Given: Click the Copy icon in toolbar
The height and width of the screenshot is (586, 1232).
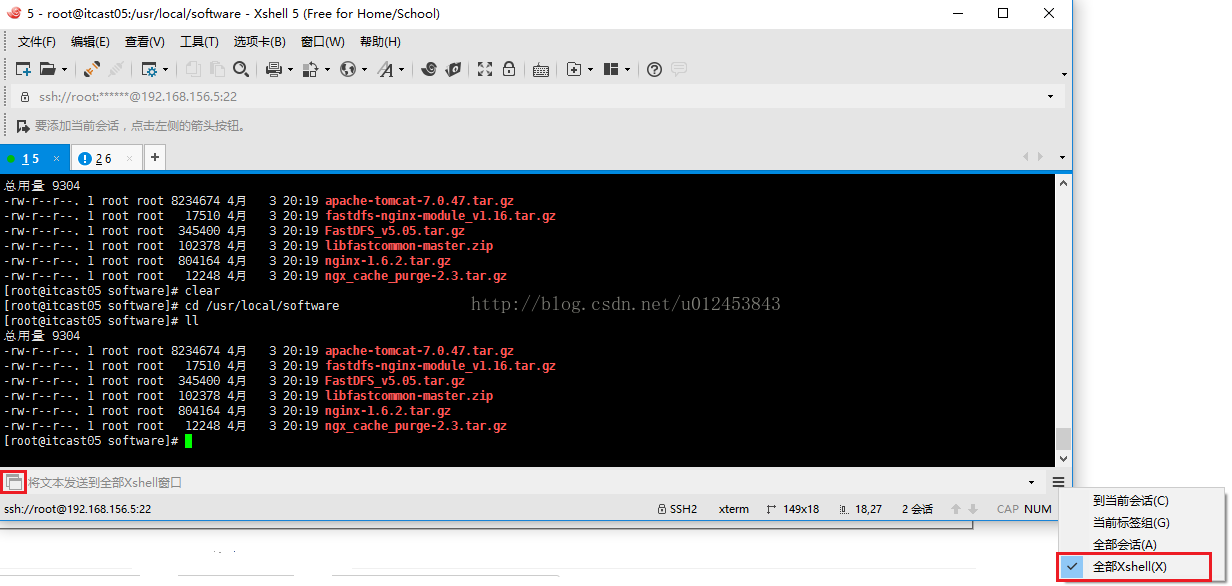Looking at the screenshot, I should pyautogui.click(x=193, y=69).
